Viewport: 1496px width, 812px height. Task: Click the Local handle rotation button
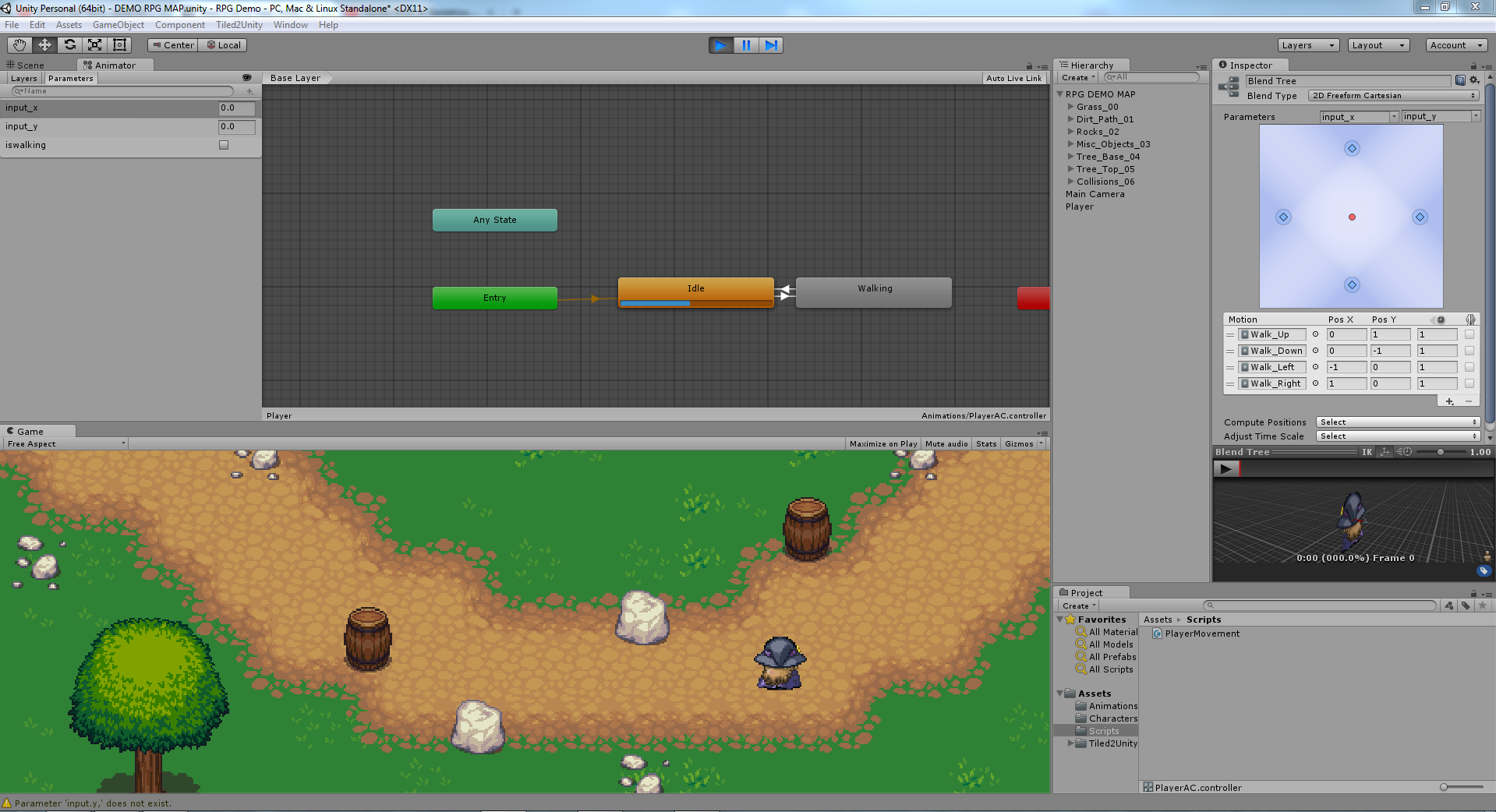point(223,45)
